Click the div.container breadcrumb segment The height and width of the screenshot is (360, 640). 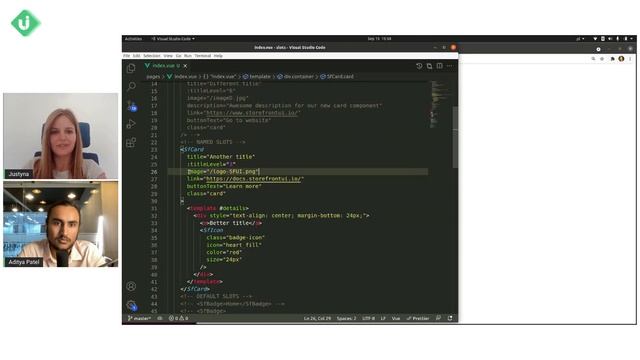point(296,76)
